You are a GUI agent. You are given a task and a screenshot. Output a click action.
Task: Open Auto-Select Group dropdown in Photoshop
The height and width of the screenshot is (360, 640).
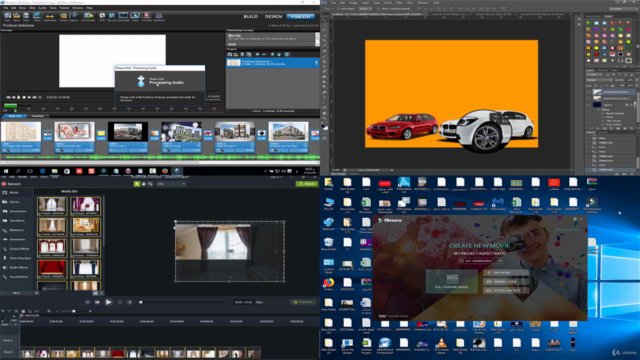(x=365, y=9)
